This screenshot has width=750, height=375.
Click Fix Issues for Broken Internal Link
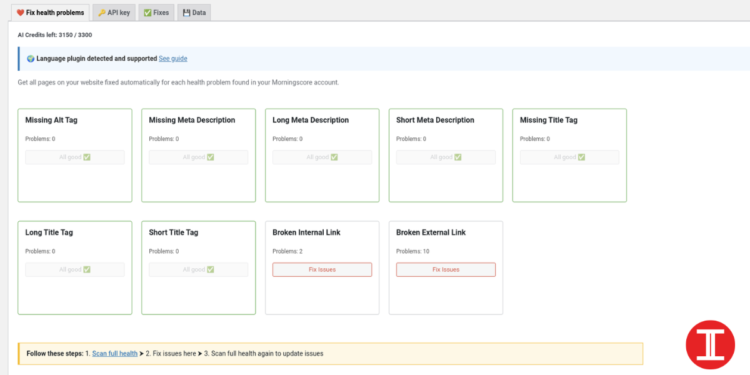tap(322, 270)
